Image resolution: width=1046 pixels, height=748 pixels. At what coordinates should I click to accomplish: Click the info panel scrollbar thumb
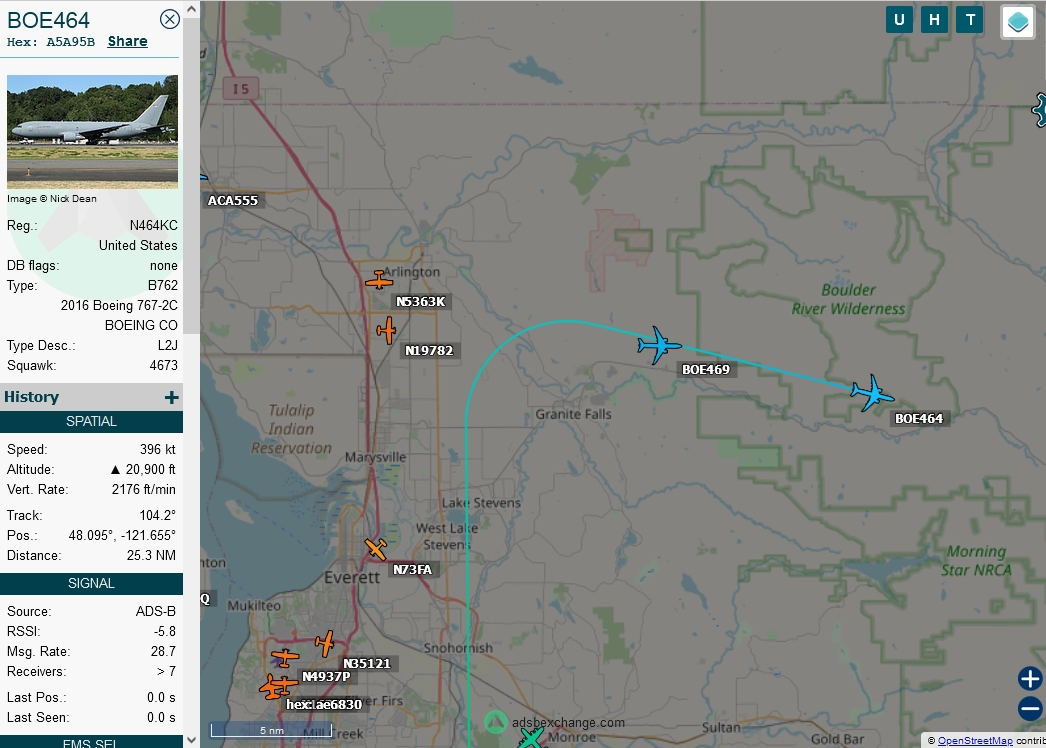click(191, 175)
